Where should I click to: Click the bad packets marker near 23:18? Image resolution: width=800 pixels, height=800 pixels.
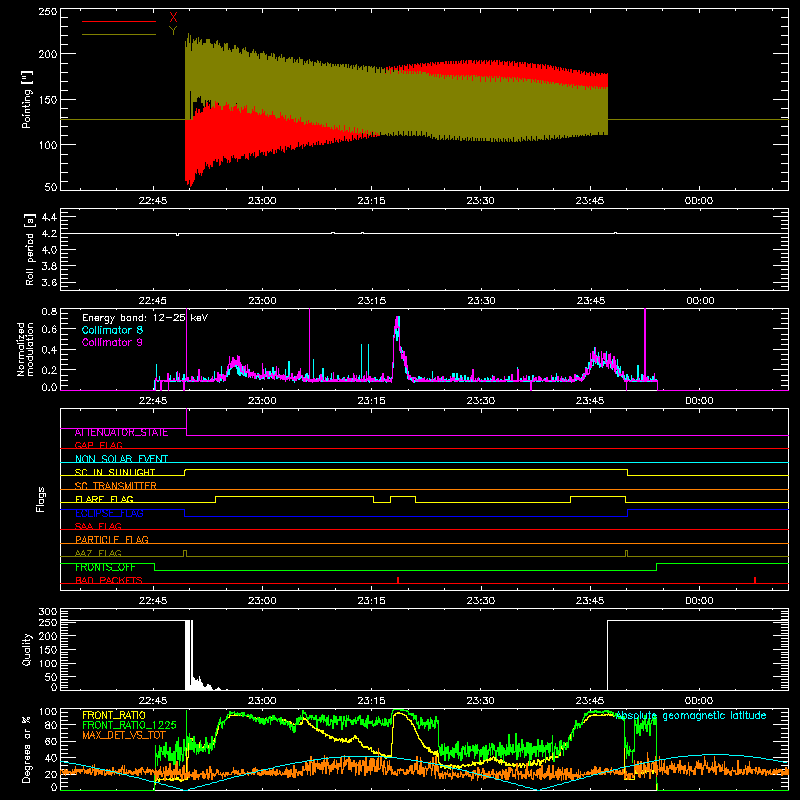(397, 580)
